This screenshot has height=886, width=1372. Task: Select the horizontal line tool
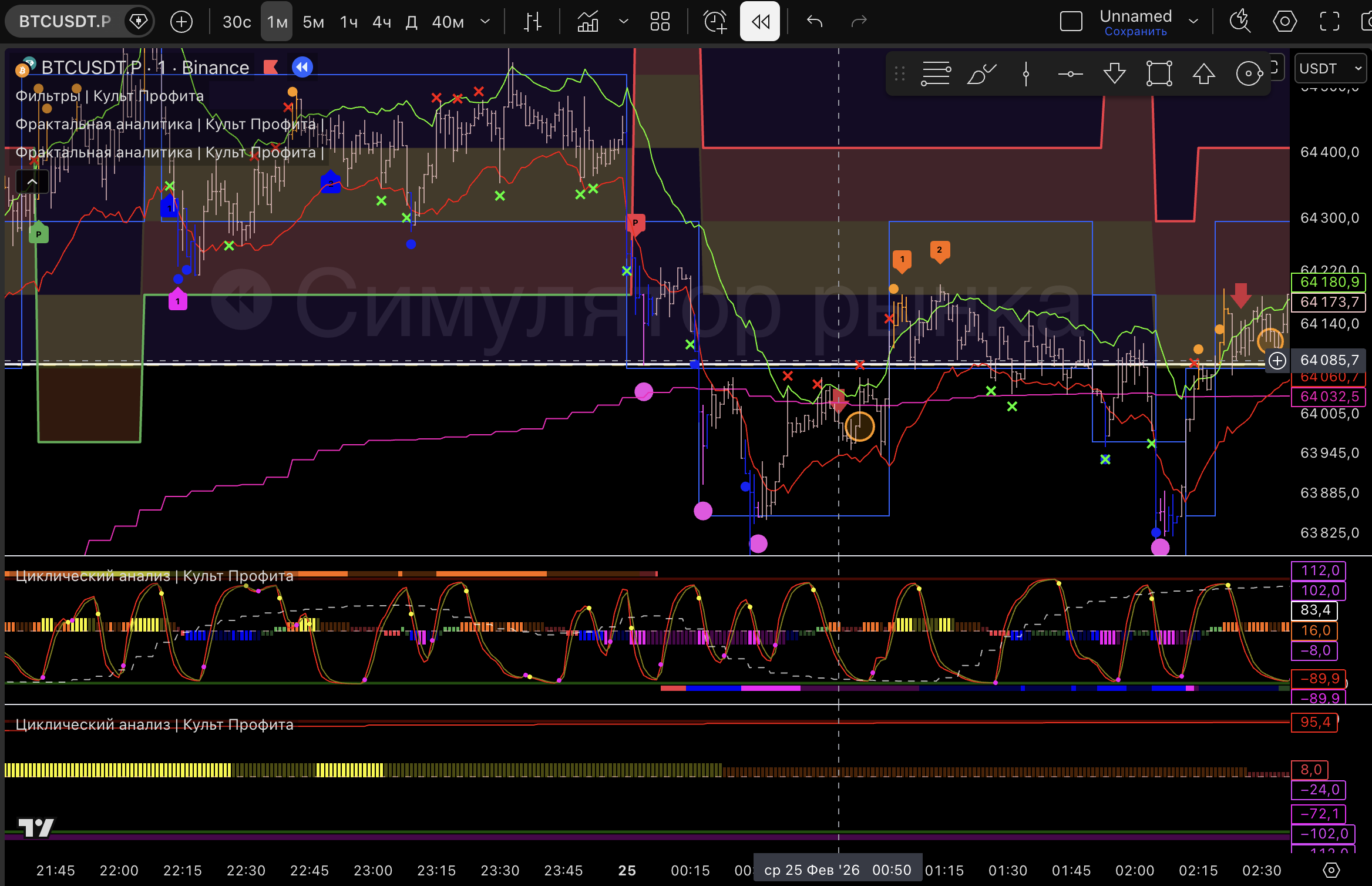coord(1070,74)
